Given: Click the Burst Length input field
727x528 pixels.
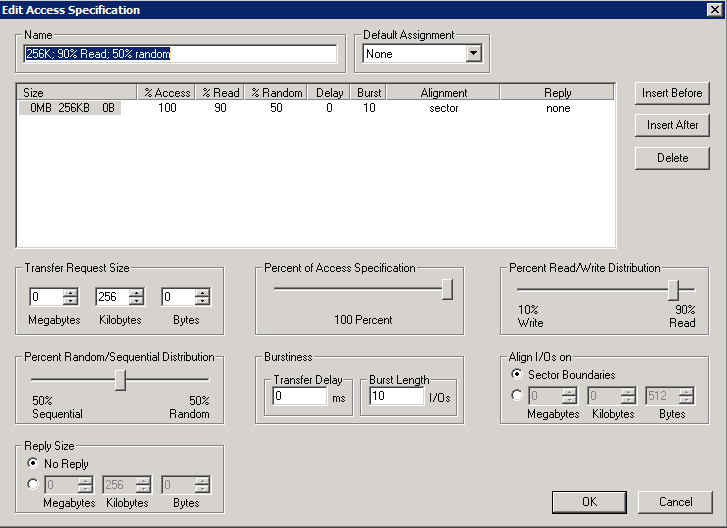Looking at the screenshot, I should (395, 397).
